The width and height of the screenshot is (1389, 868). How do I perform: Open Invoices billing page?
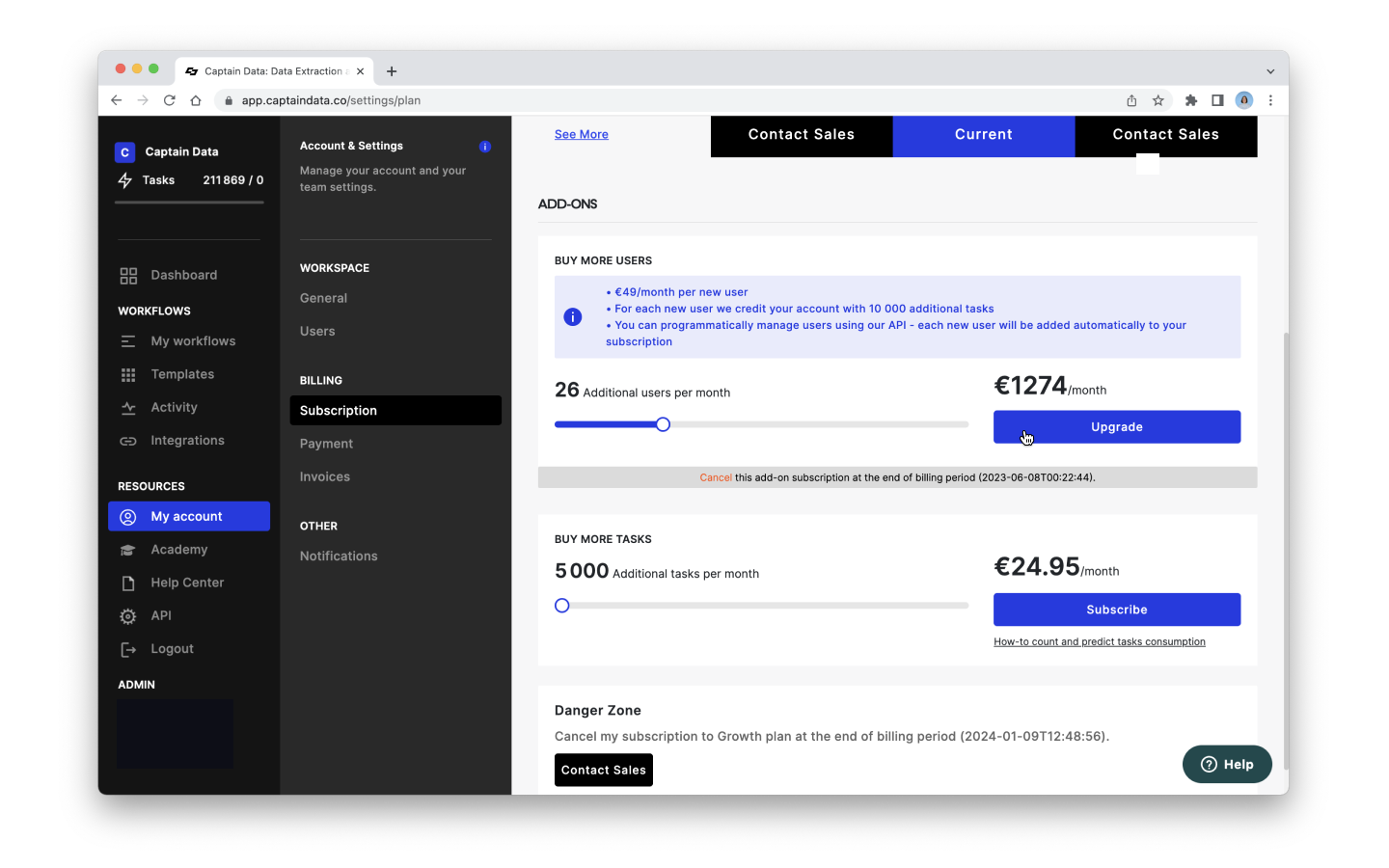tap(325, 476)
